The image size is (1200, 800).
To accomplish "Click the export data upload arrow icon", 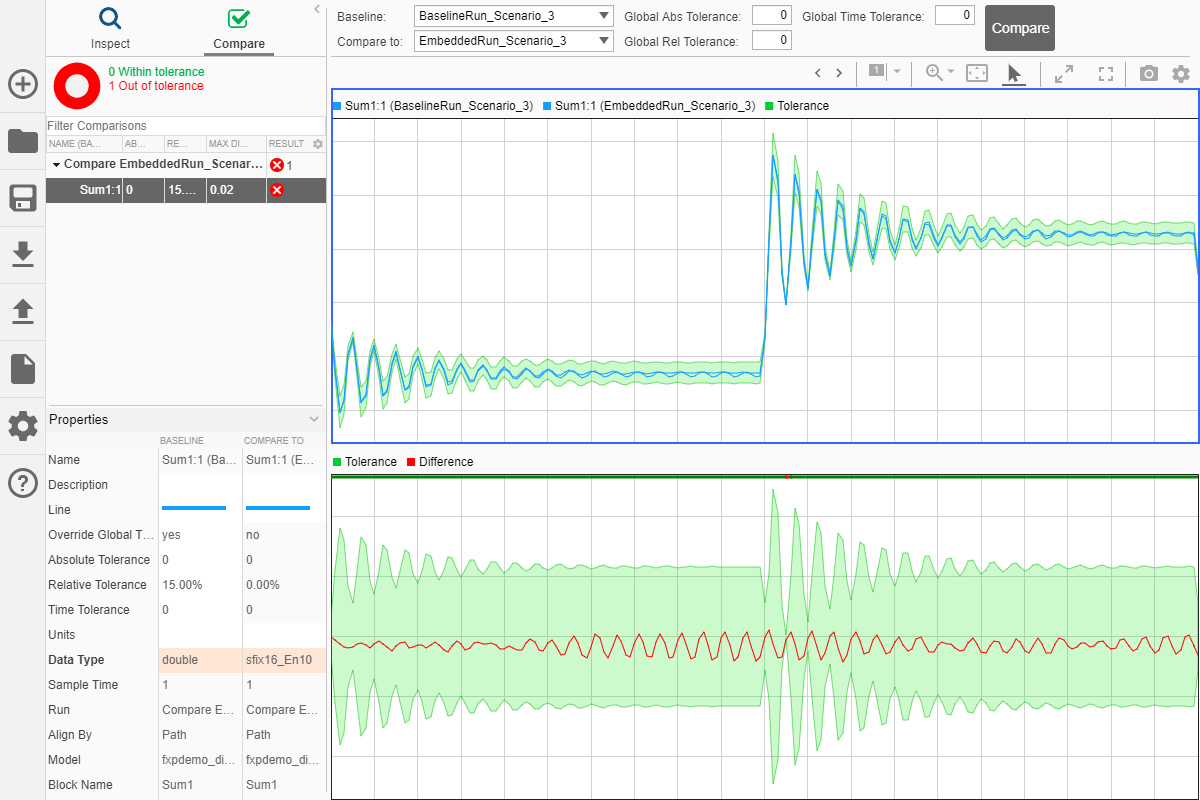I will point(23,312).
